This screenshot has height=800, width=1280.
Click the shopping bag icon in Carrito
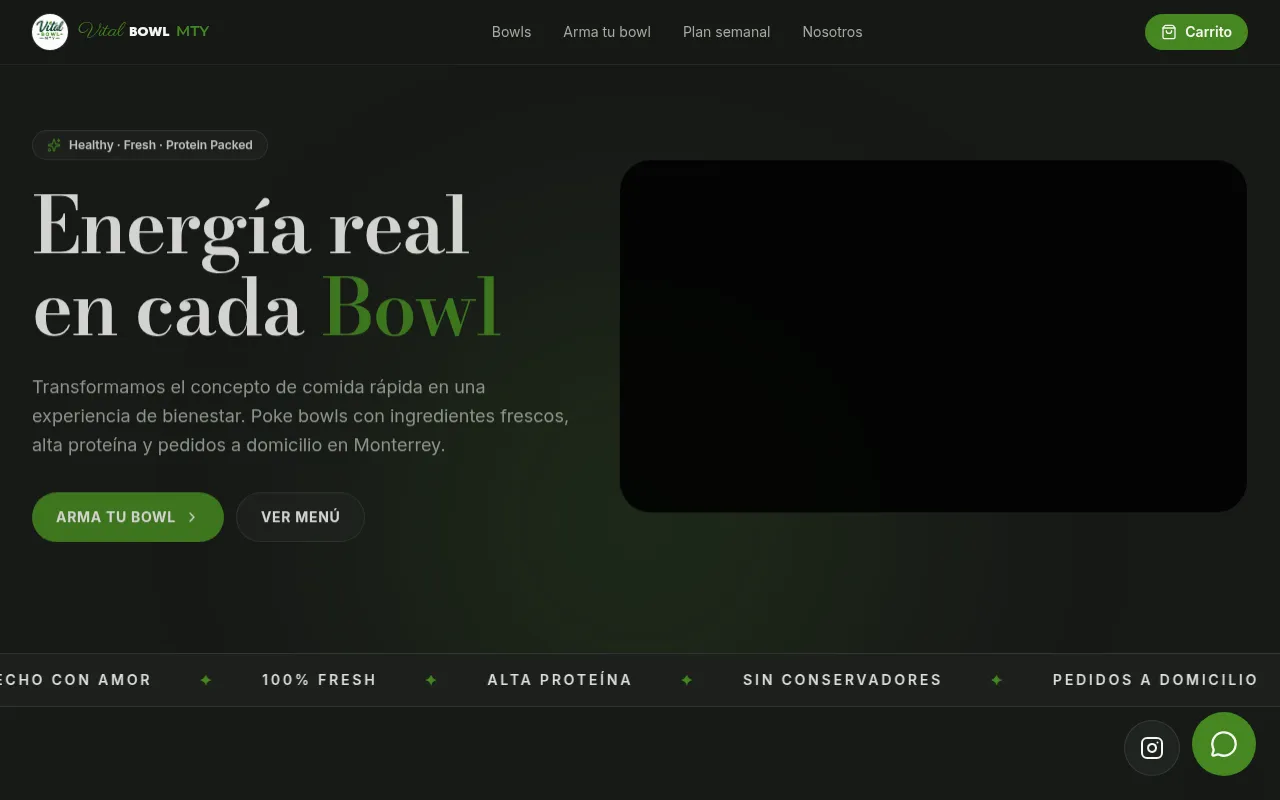[1169, 32]
